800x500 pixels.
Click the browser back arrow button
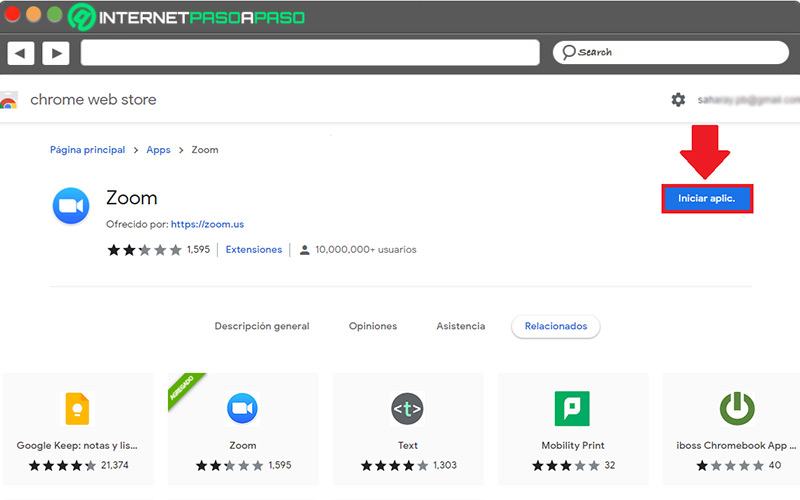tap(20, 53)
